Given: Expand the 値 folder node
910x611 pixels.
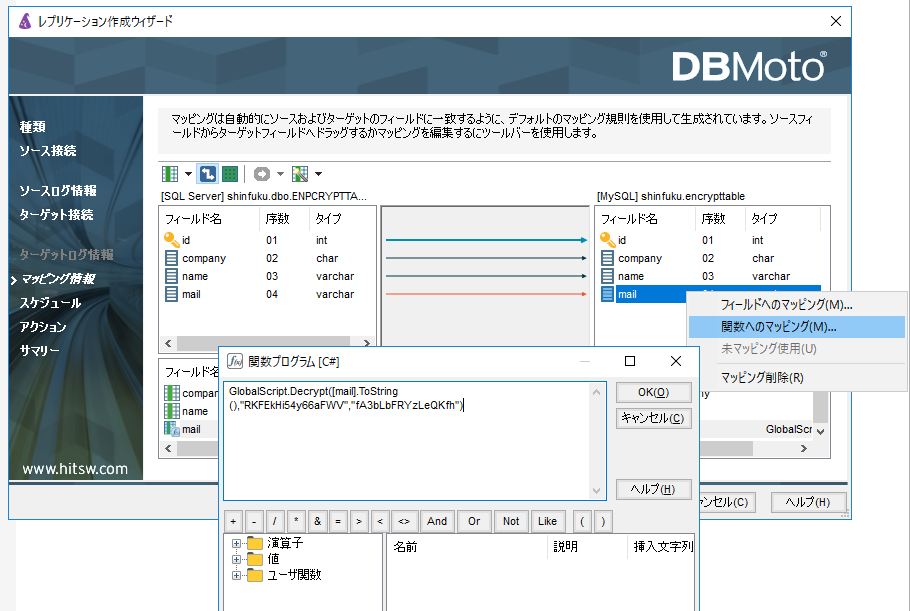Looking at the screenshot, I should tap(237, 559).
